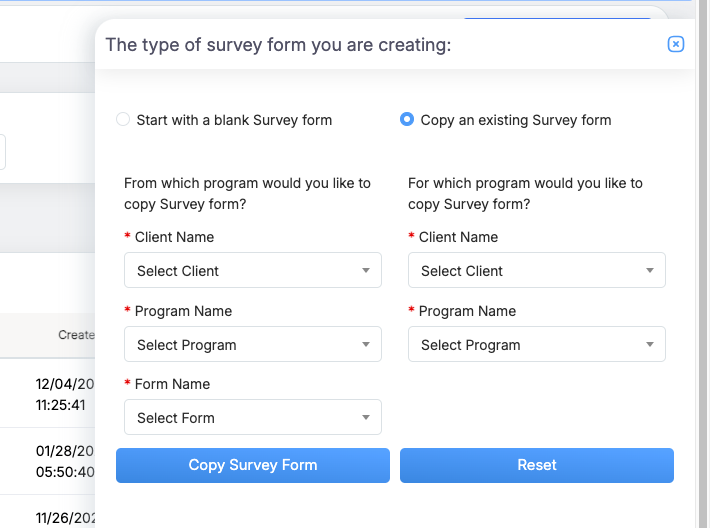This screenshot has height=528, width=710.
Task: Select 'Start with a blank Survey form' option
Action: pos(124,120)
